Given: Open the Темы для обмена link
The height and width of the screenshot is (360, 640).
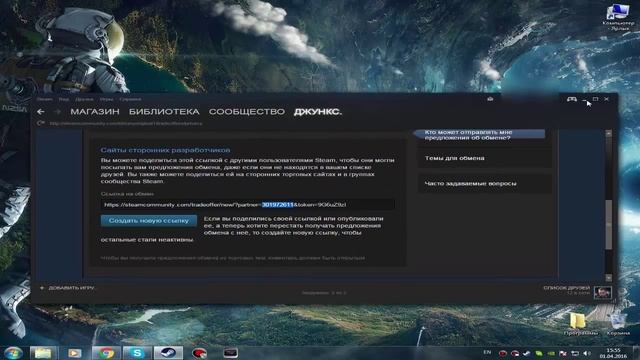Looking at the screenshot, I should pyautogui.click(x=485, y=158).
